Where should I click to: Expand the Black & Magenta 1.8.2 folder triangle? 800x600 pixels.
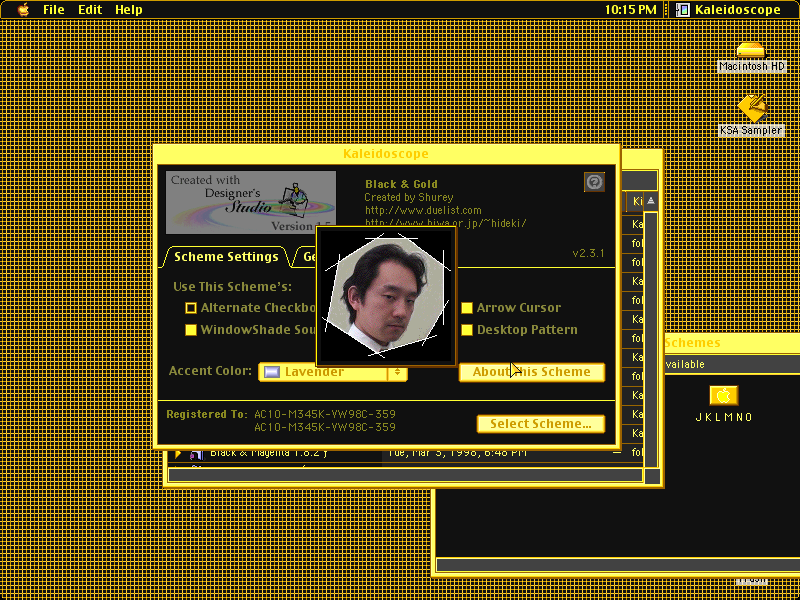tap(178, 453)
